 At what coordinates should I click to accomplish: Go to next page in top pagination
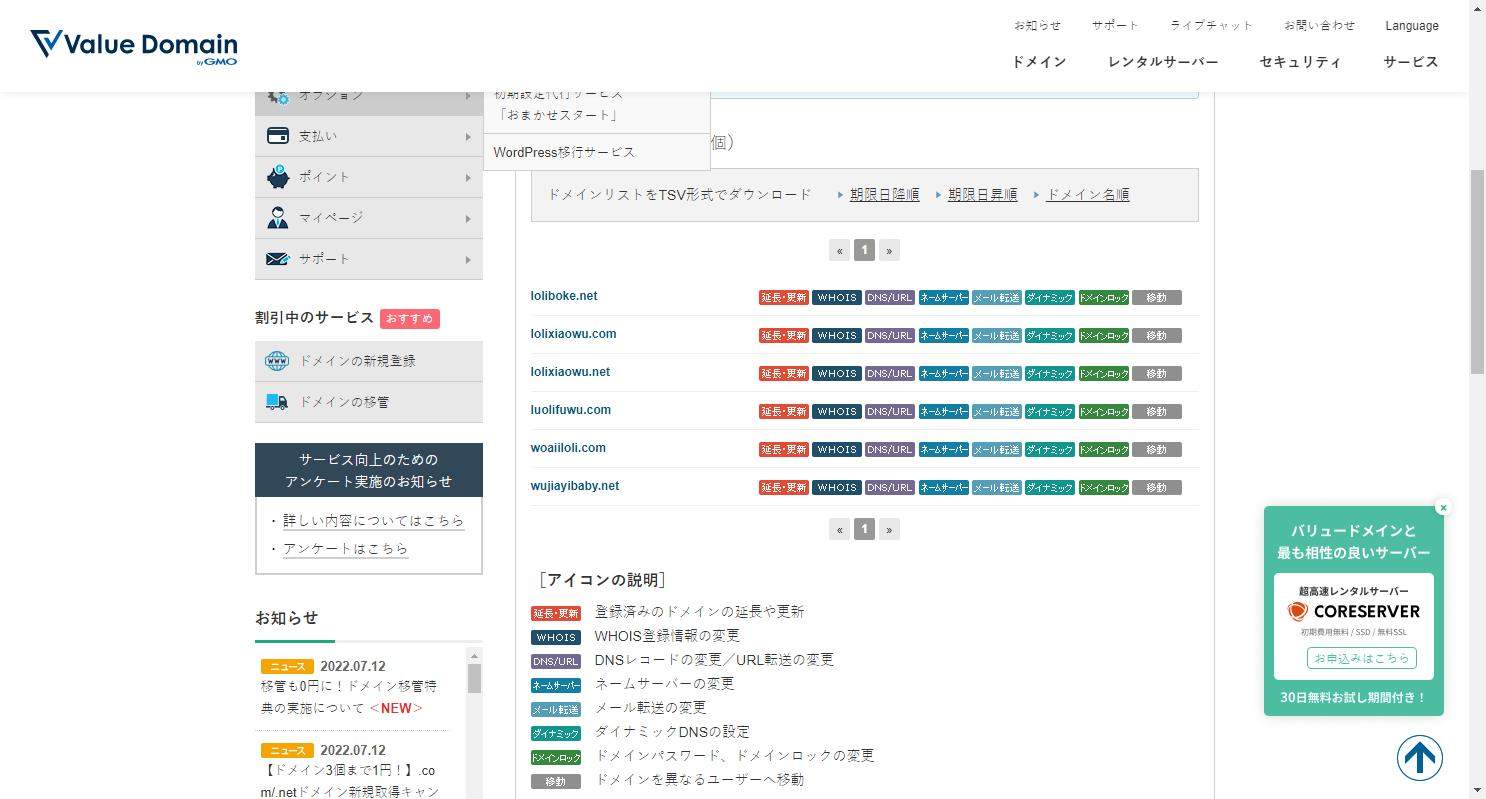point(889,250)
